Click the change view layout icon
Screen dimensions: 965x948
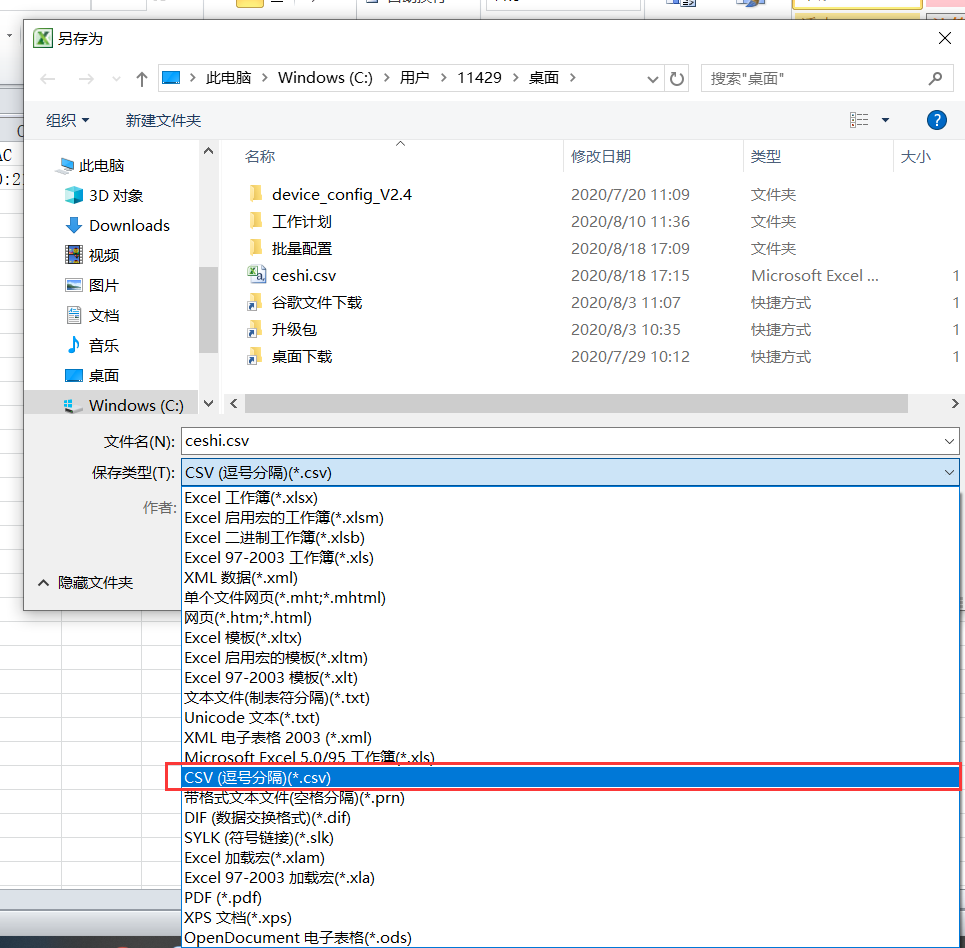(x=859, y=120)
